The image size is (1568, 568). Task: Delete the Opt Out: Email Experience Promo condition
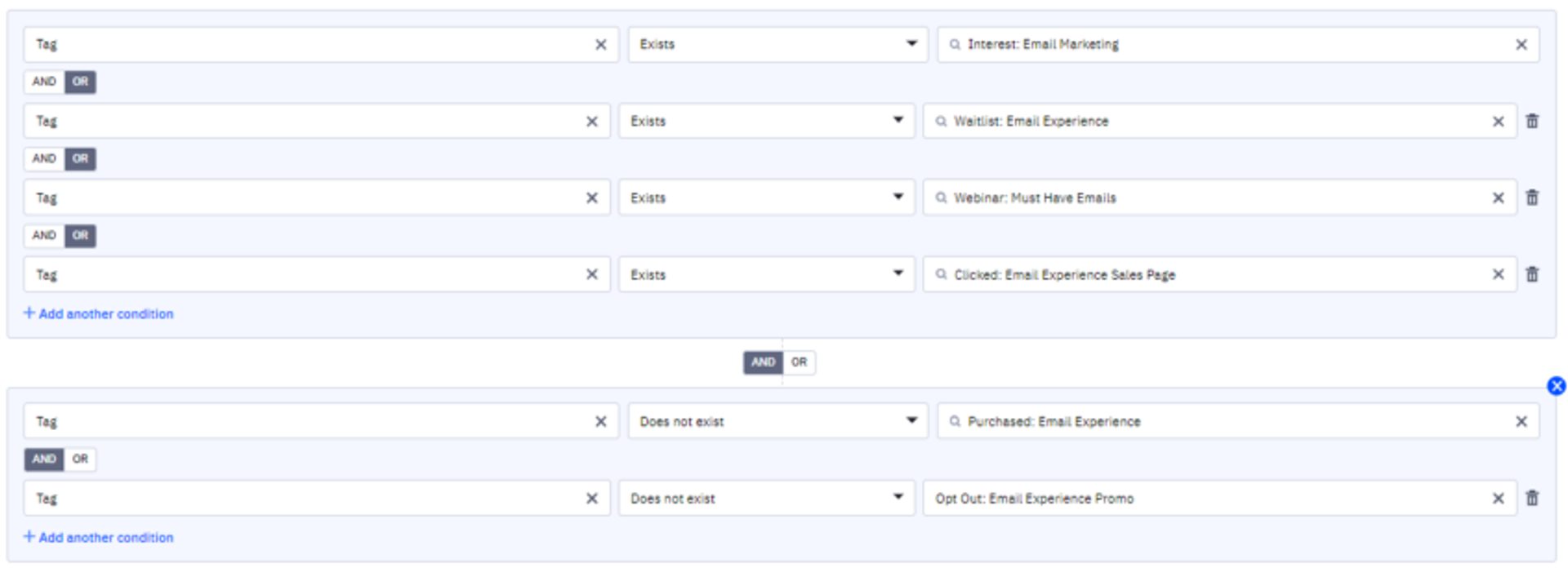point(1532,498)
